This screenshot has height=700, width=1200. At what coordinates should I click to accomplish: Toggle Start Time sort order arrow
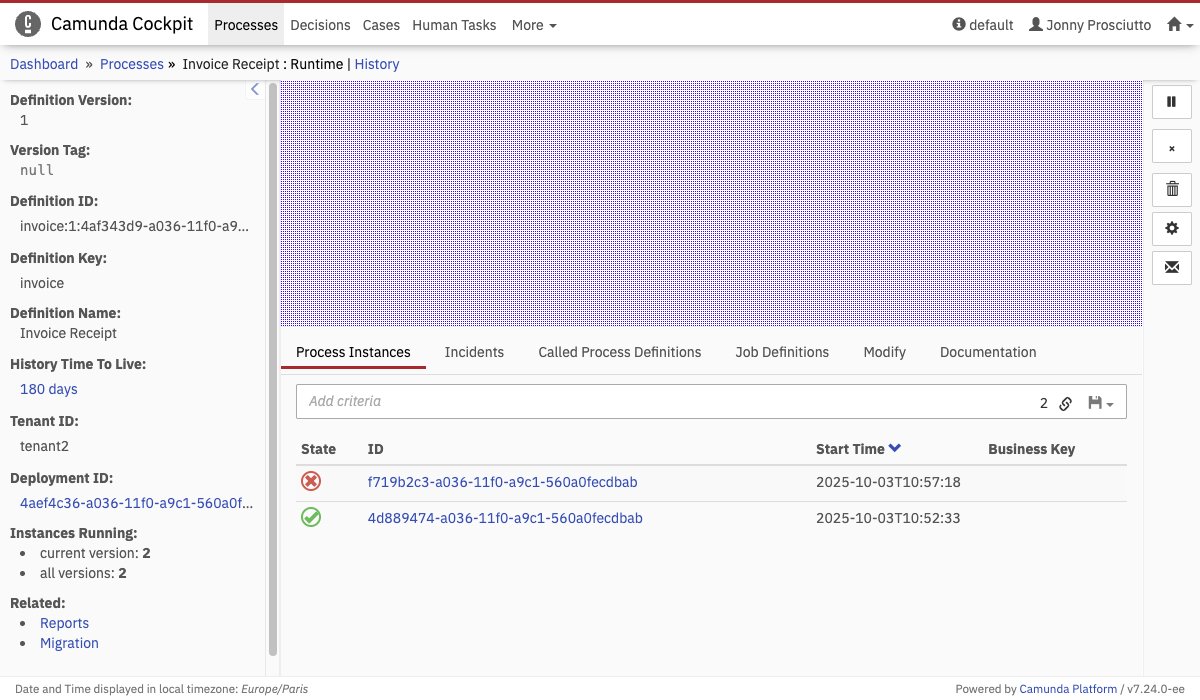895,449
